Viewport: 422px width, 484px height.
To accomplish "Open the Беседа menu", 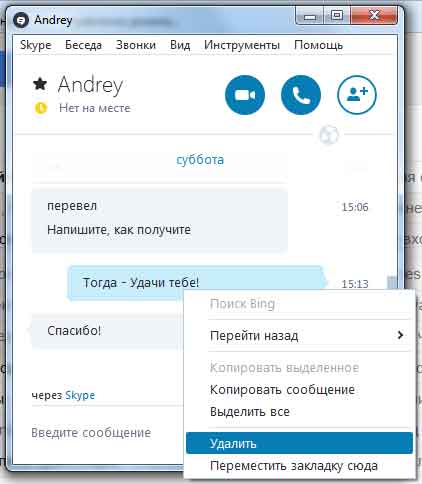I will [83, 45].
